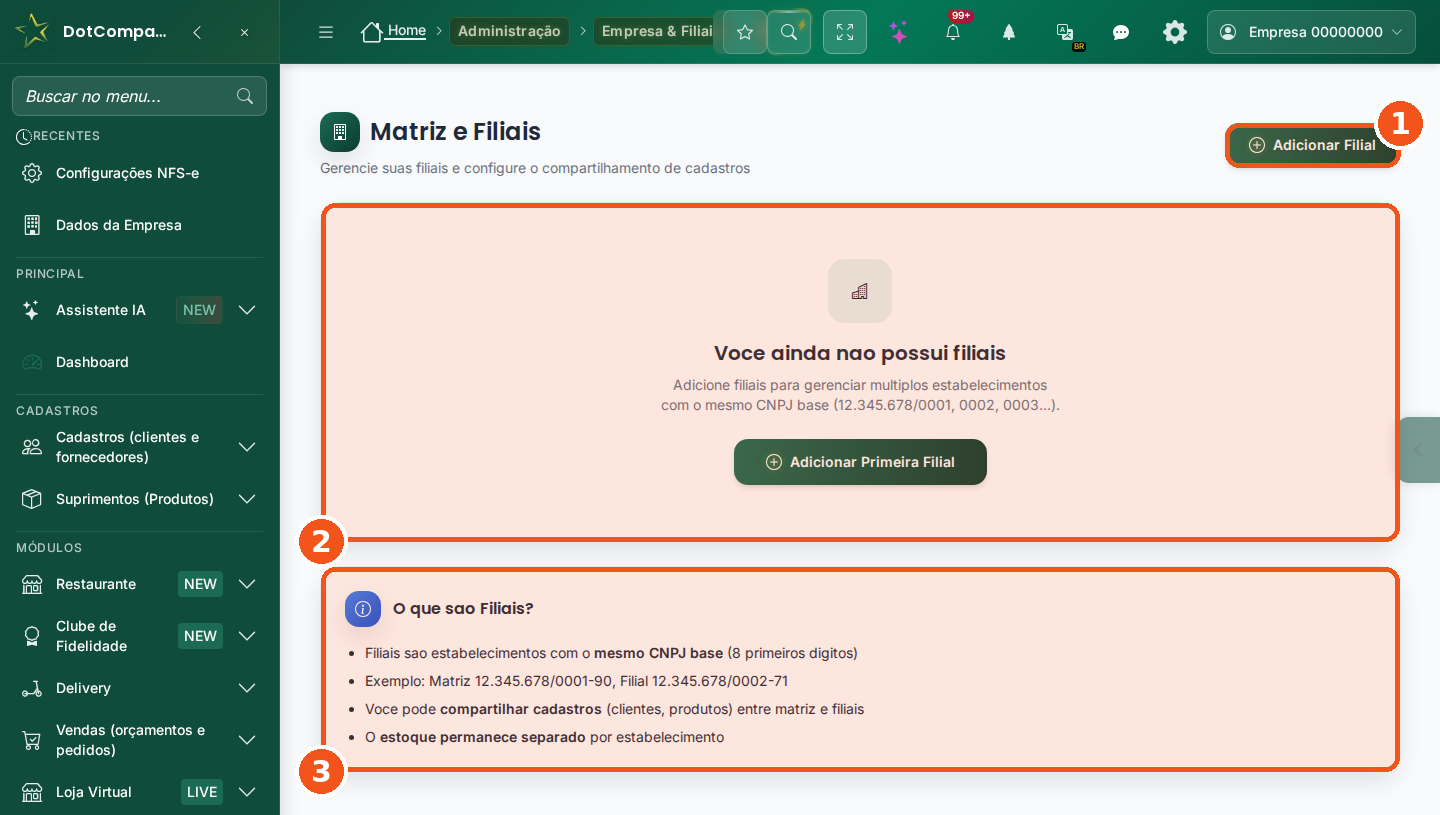Go to Home via the house icon
This screenshot has height=815, width=1440.
click(x=372, y=32)
